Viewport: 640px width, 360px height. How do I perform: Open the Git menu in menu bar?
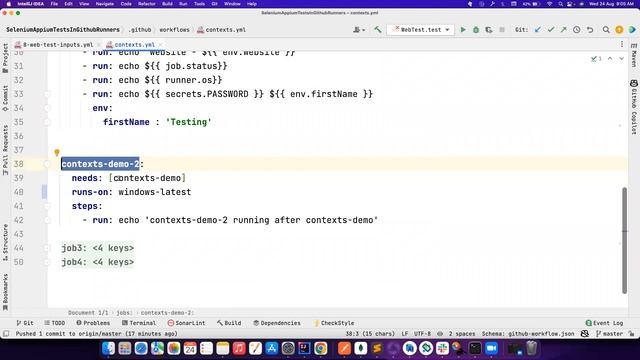(214, 4)
